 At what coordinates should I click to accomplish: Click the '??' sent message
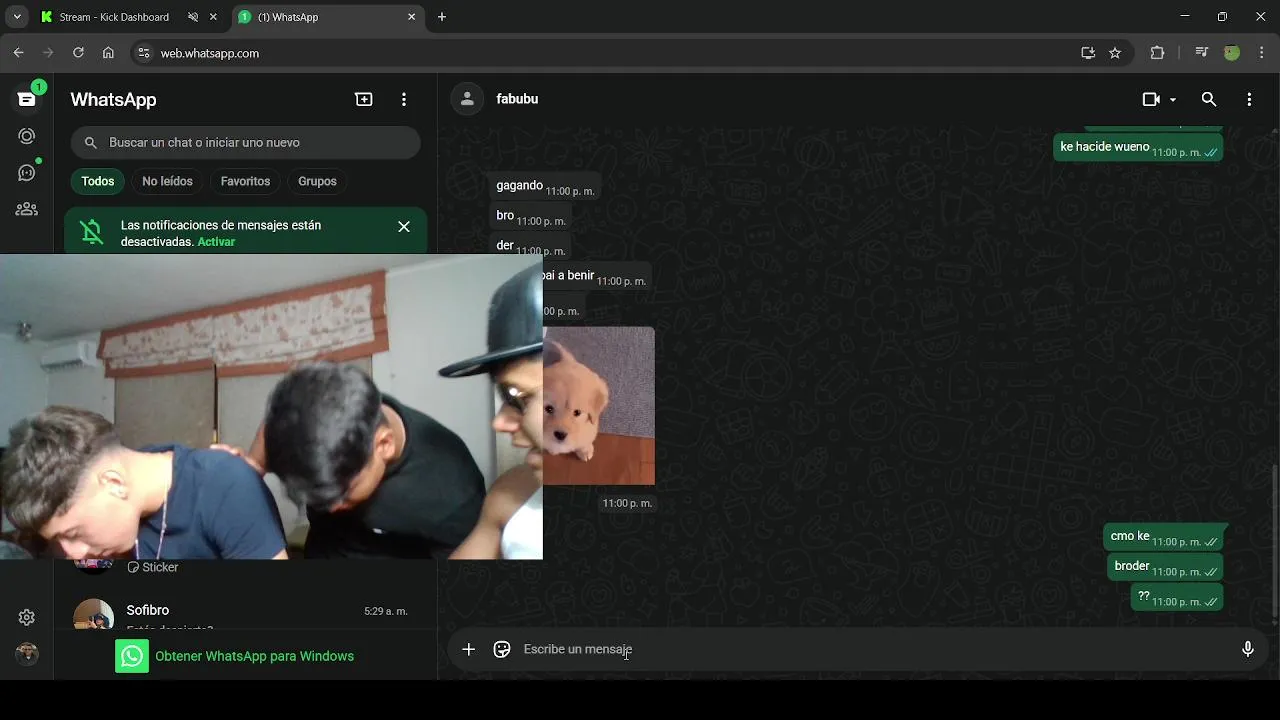click(1177, 597)
